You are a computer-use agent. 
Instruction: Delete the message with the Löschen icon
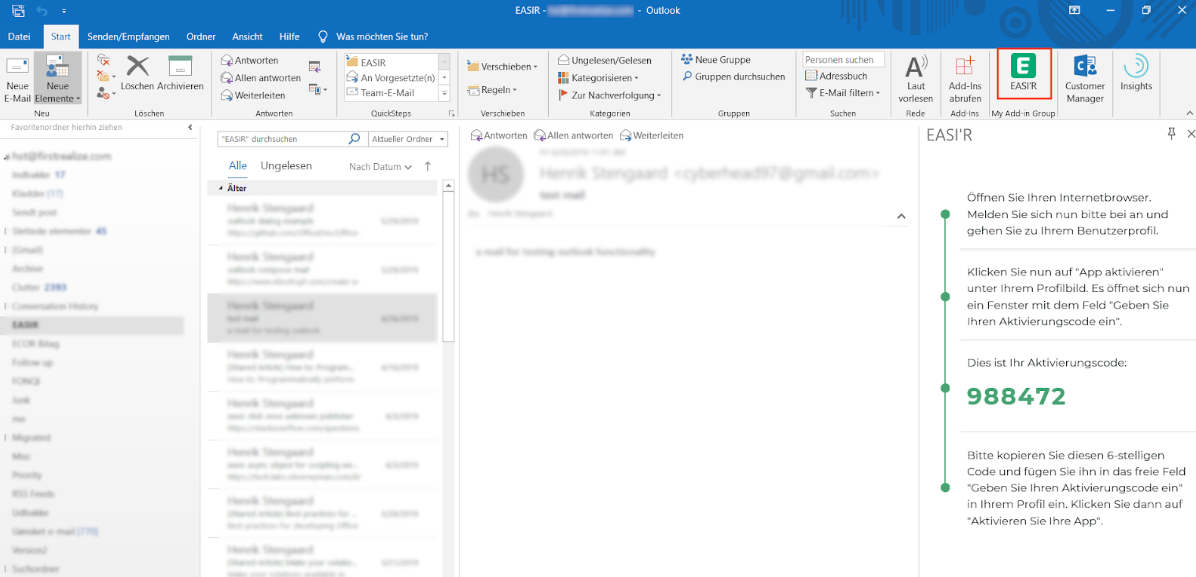pos(136,74)
